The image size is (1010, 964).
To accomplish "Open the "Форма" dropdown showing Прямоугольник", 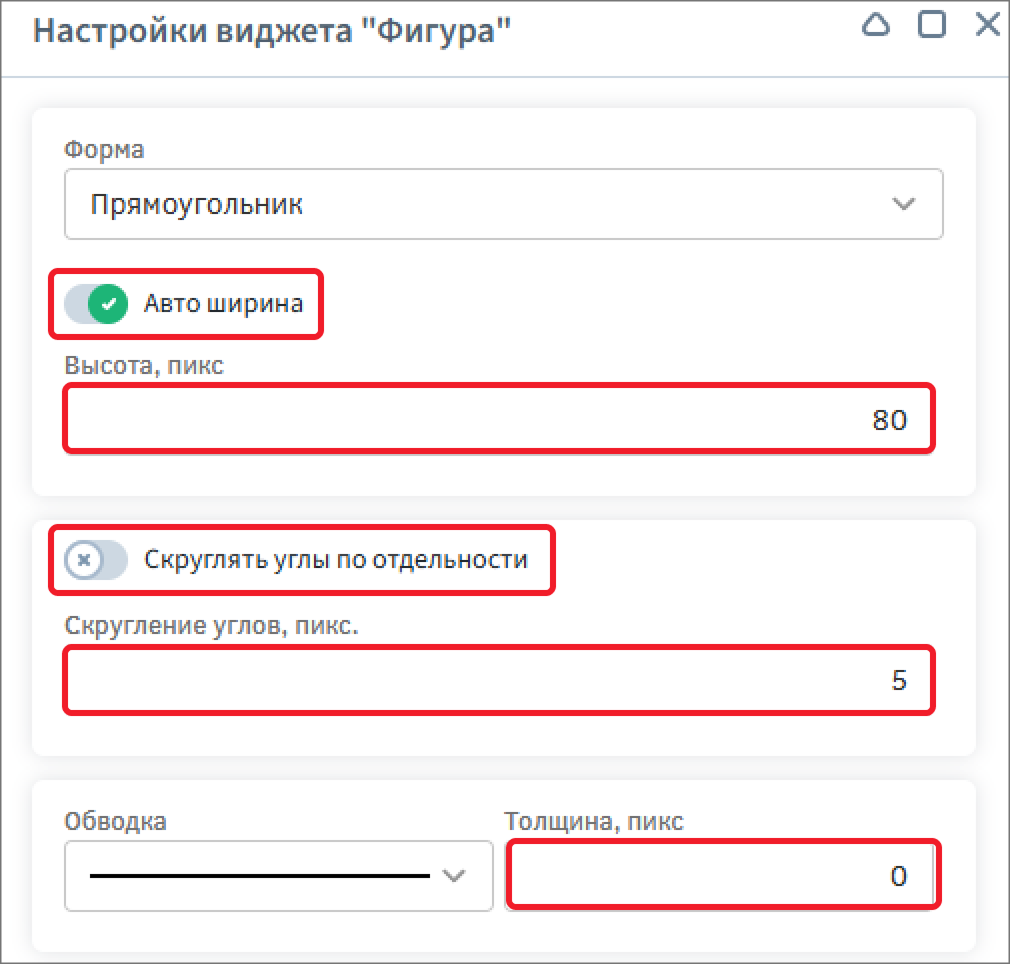I will 480,205.
